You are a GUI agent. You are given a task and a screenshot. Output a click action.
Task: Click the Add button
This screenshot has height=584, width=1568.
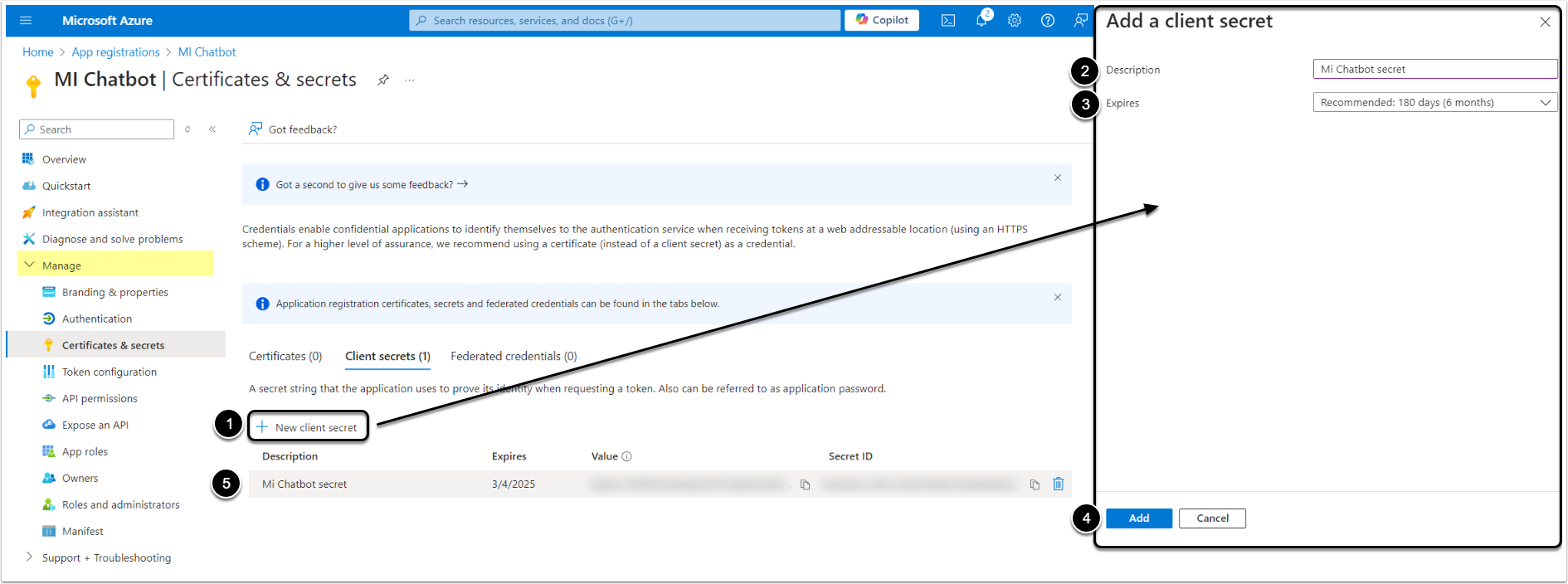(x=1139, y=518)
